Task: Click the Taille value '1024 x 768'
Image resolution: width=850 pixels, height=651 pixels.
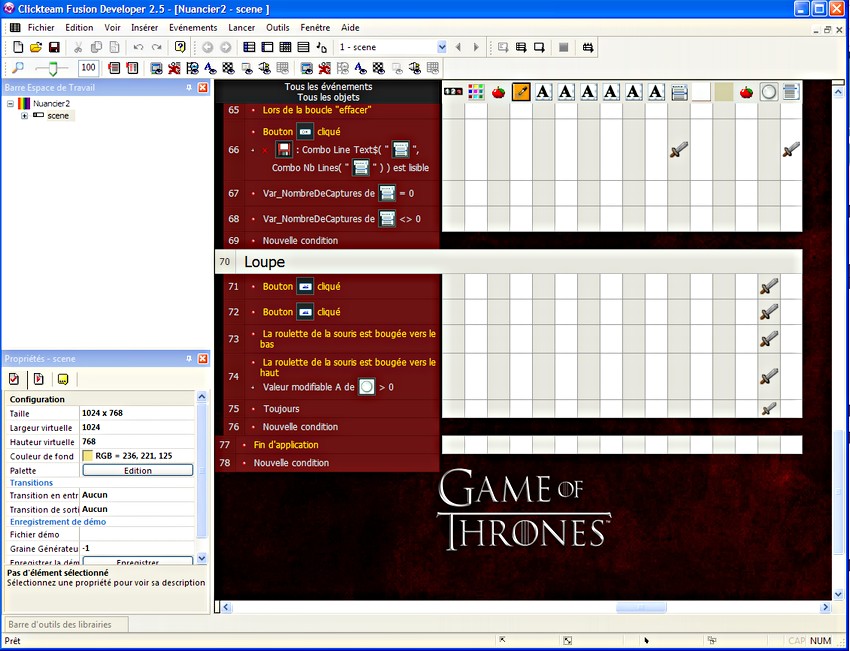Action: click(x=102, y=413)
